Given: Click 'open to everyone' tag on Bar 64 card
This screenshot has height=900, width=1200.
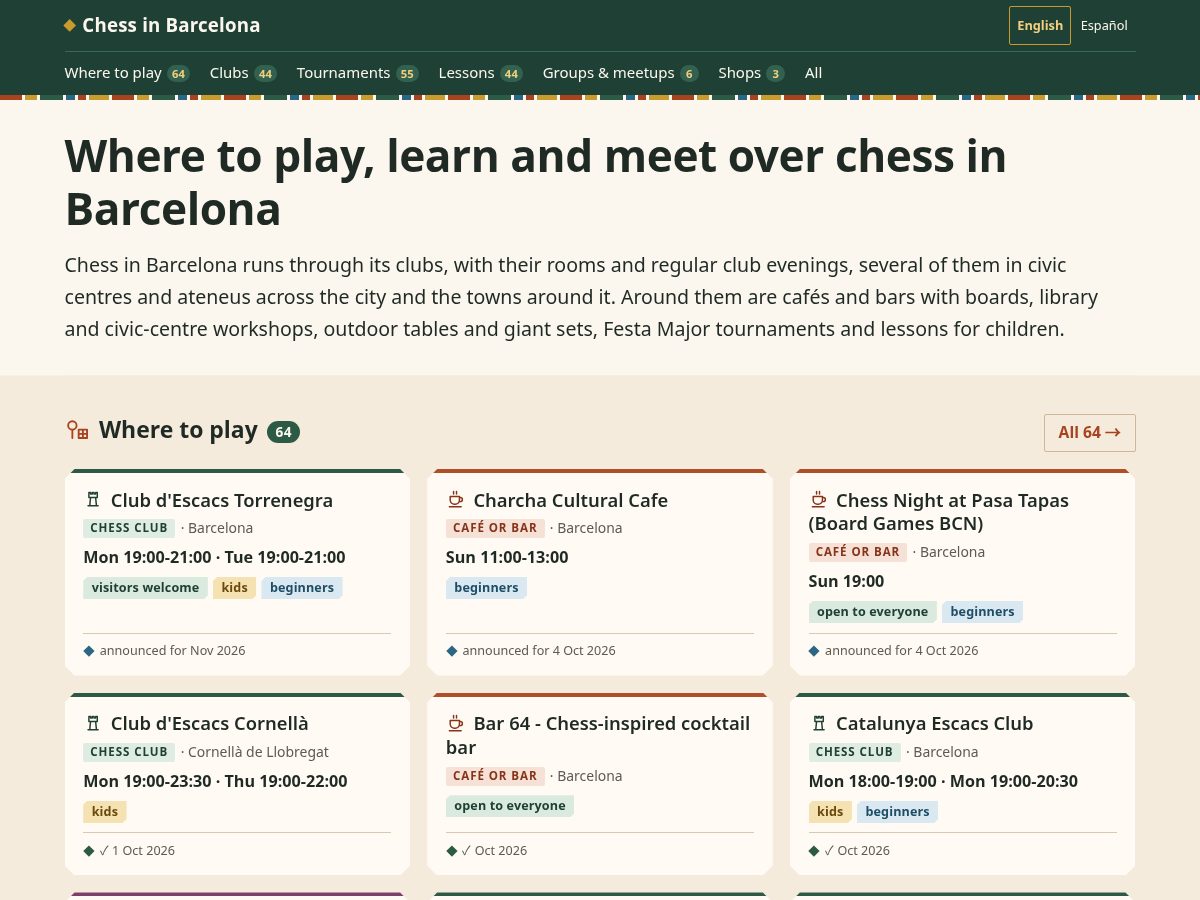Looking at the screenshot, I should point(510,806).
